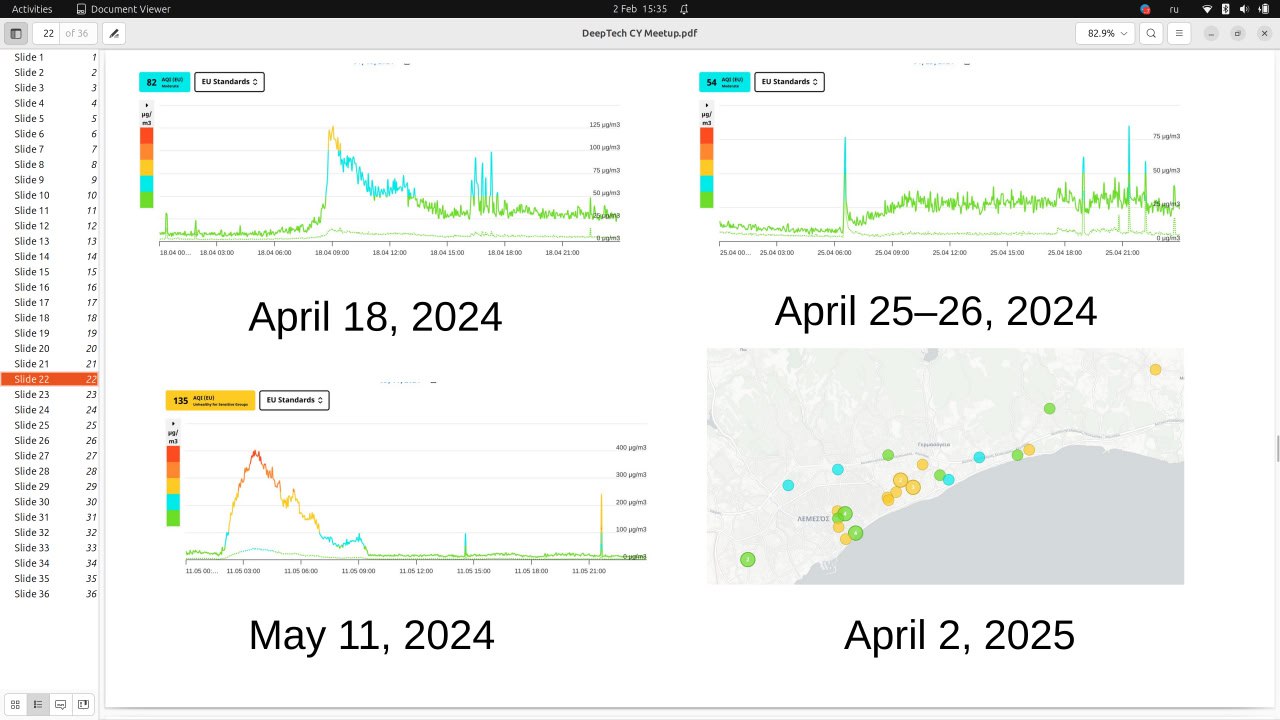This screenshot has height=720, width=1280.
Task: Open the search magnifier icon
Action: pyautogui.click(x=1152, y=33)
